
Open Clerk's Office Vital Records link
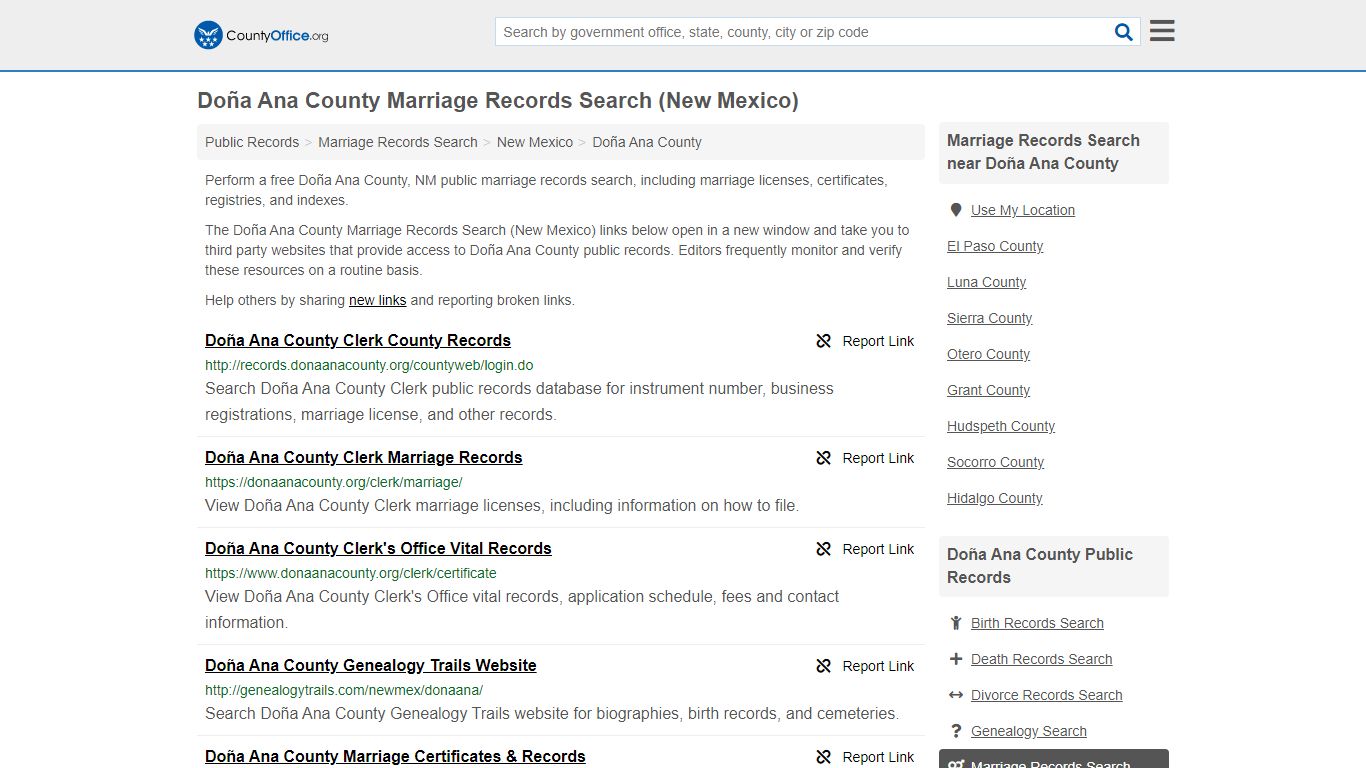pyautogui.click(x=378, y=548)
